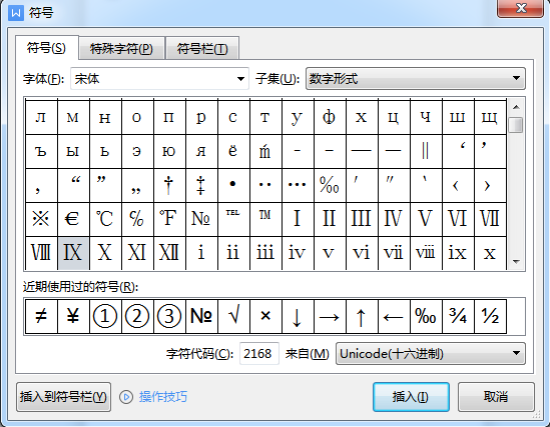The image size is (550, 427).
Task: Select the double dagger ‡ symbol
Action: (201, 185)
